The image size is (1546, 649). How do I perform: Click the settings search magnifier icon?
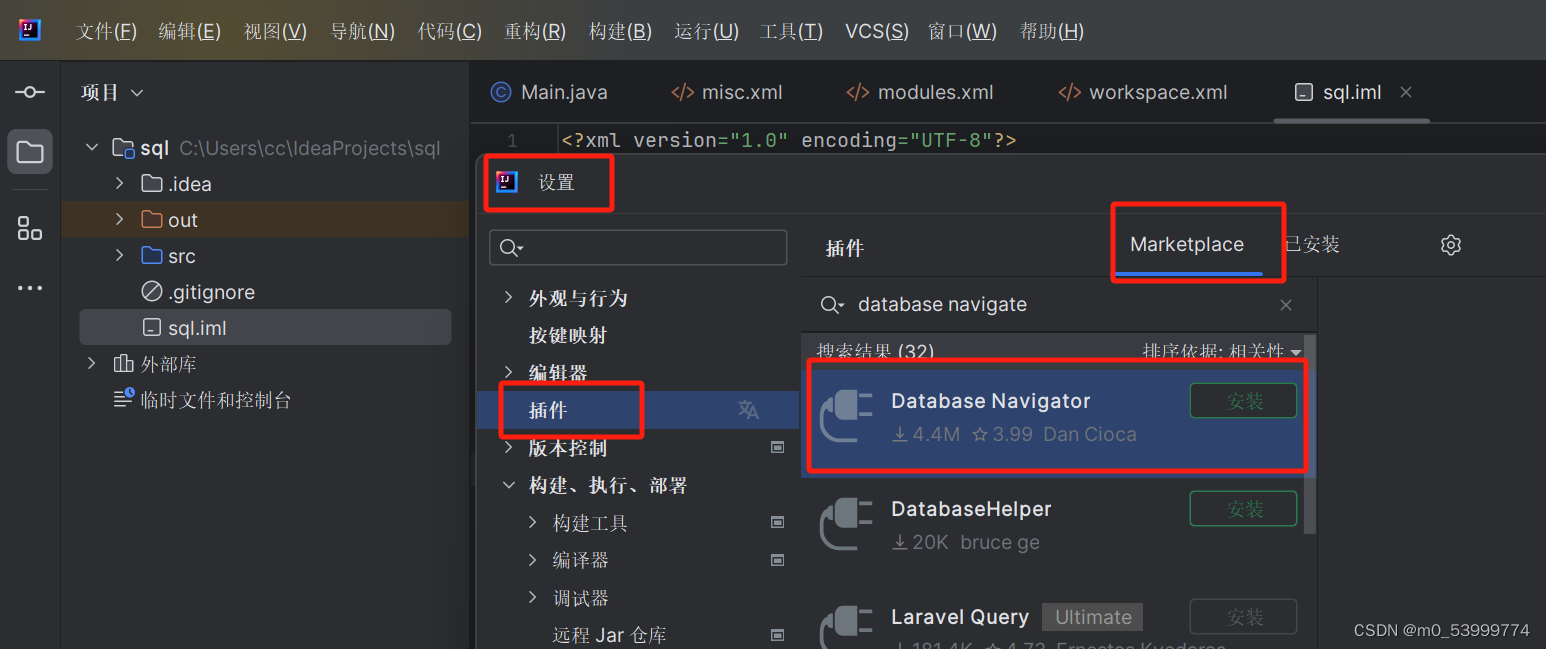coord(511,248)
